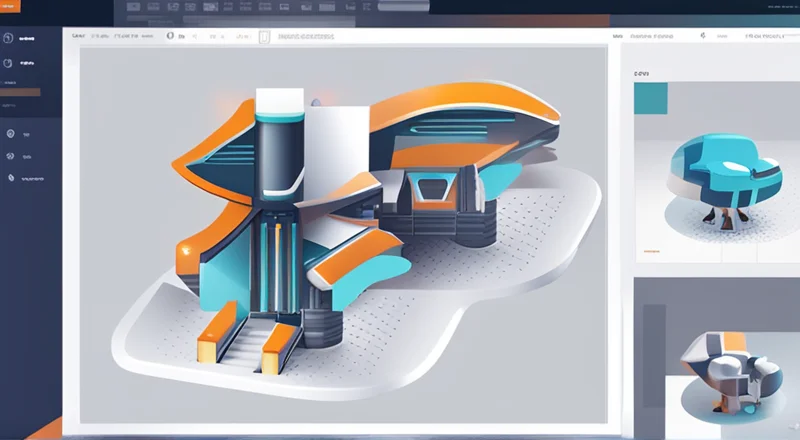Image resolution: width=800 pixels, height=440 pixels.
Task: Click the teal color swatch in the right panel
Action: [650, 97]
